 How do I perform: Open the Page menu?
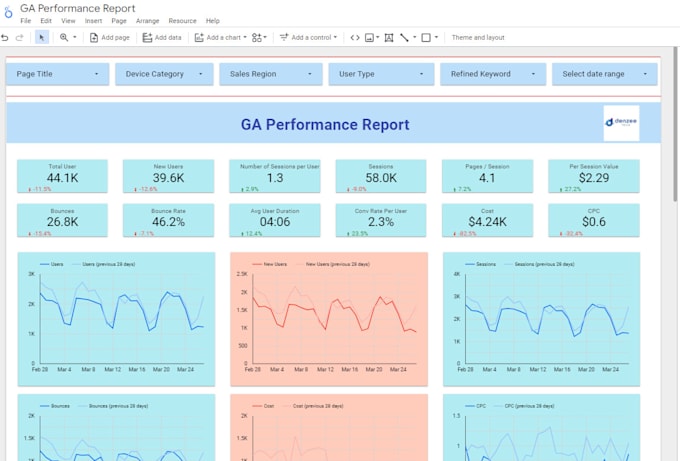tap(119, 21)
